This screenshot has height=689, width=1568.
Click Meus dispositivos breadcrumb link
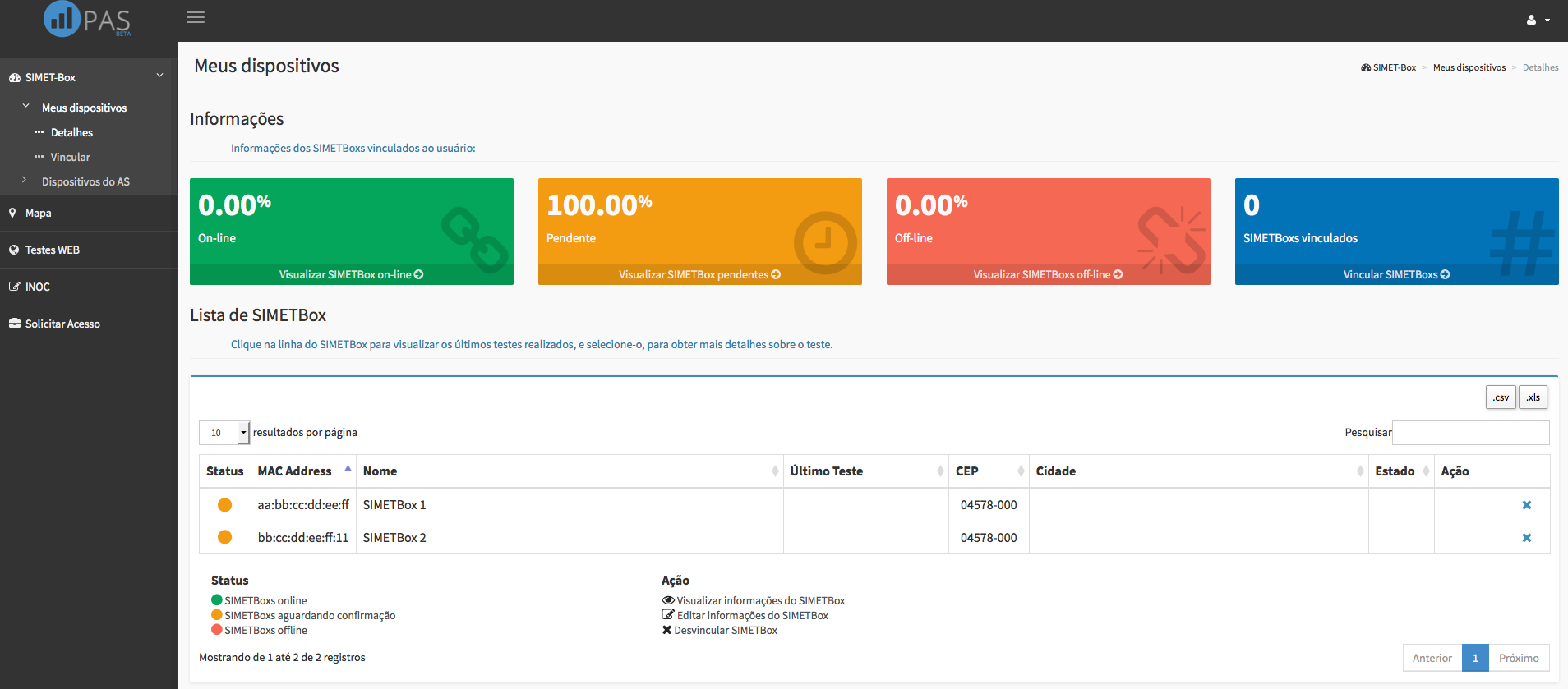[x=1469, y=67]
